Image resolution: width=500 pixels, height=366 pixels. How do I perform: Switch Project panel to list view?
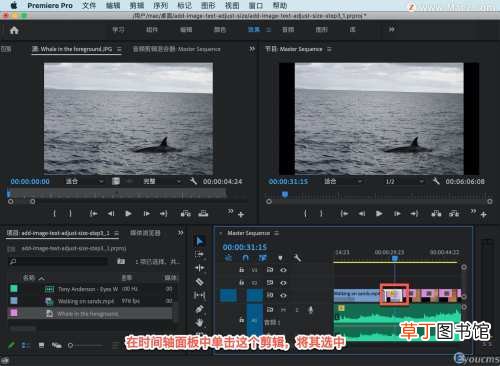26,345
